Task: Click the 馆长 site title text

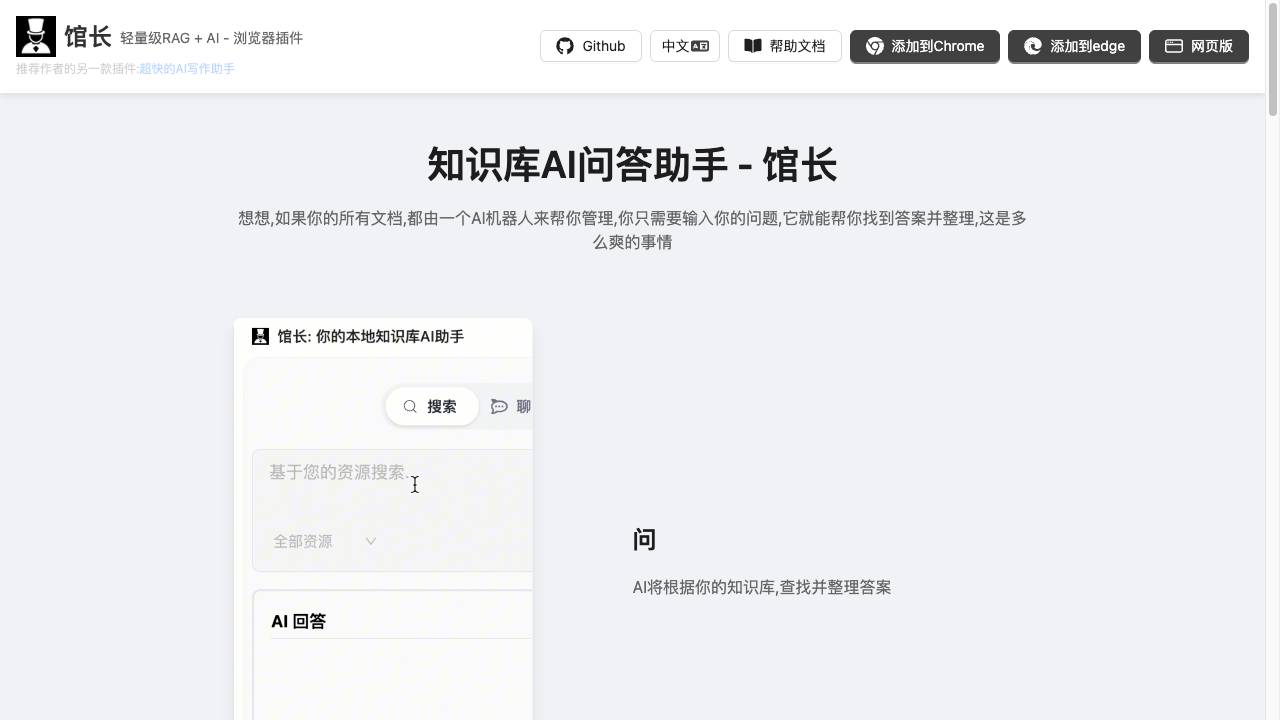Action: point(88,37)
